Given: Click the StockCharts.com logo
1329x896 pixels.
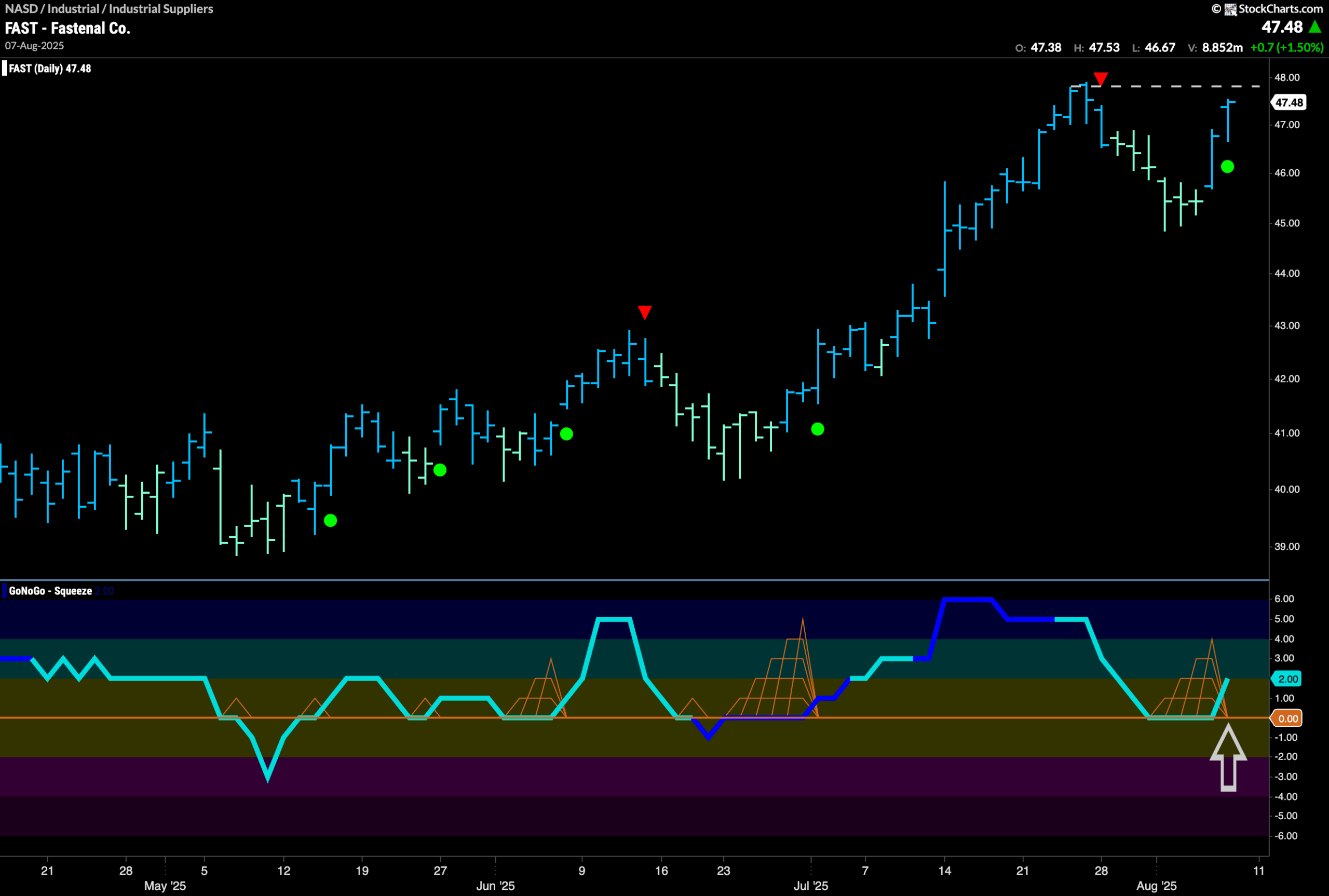Looking at the screenshot, I should [x=1267, y=9].
